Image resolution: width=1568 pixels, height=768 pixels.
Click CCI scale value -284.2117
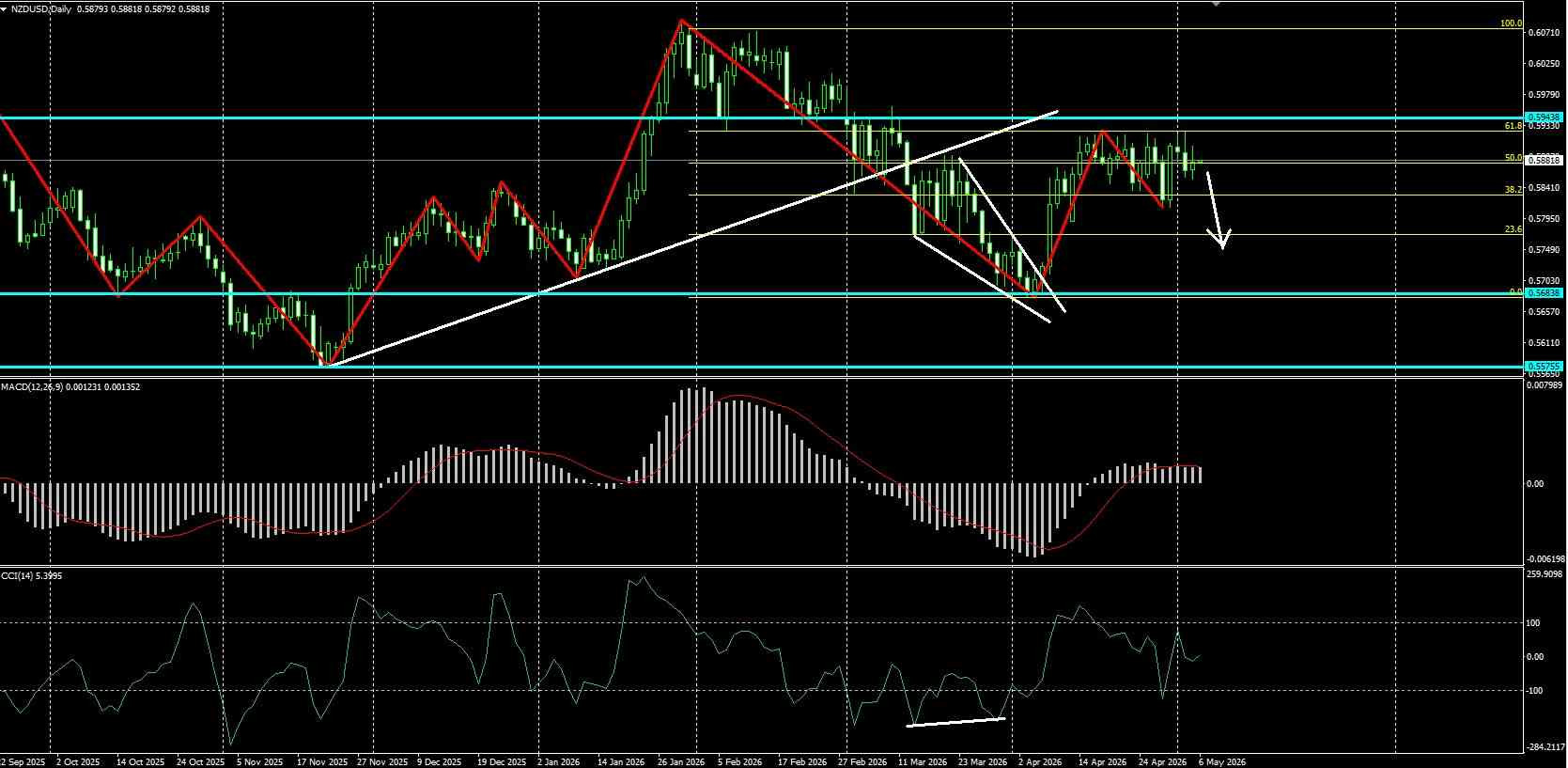pos(1545,747)
